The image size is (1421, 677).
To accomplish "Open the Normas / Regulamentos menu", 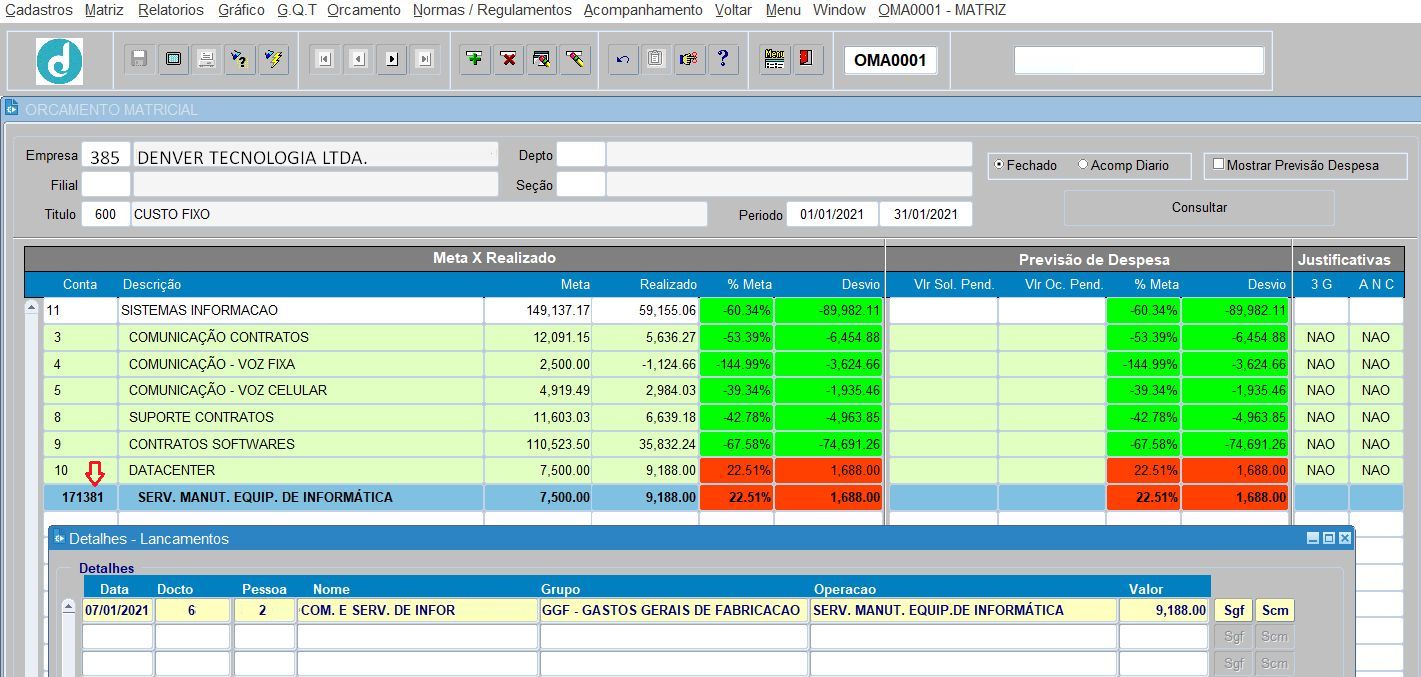I will click(492, 10).
